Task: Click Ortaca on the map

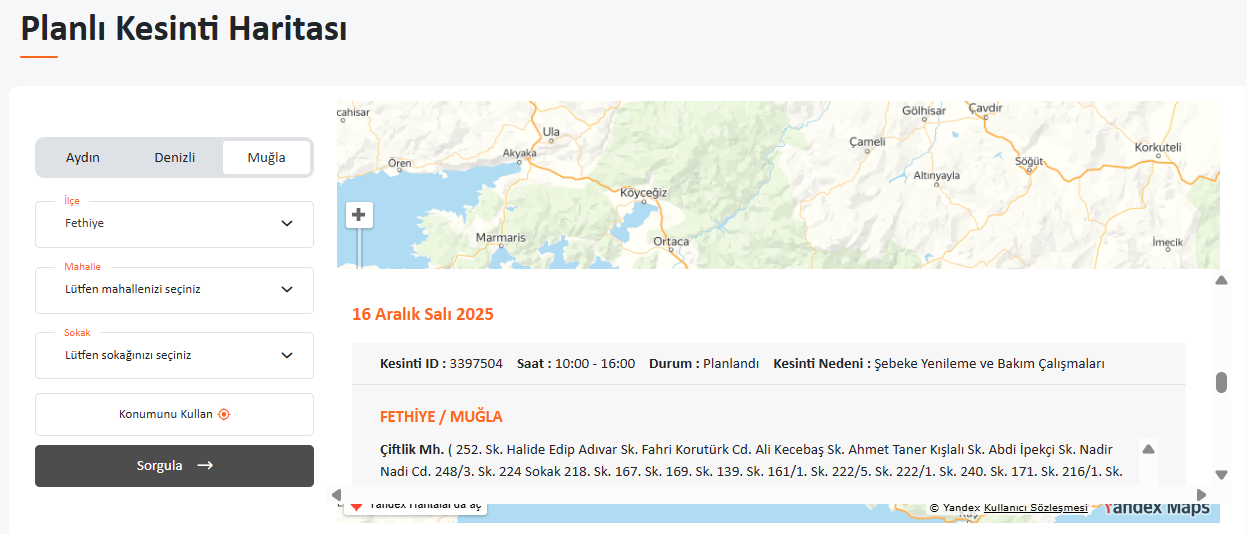Action: click(671, 242)
